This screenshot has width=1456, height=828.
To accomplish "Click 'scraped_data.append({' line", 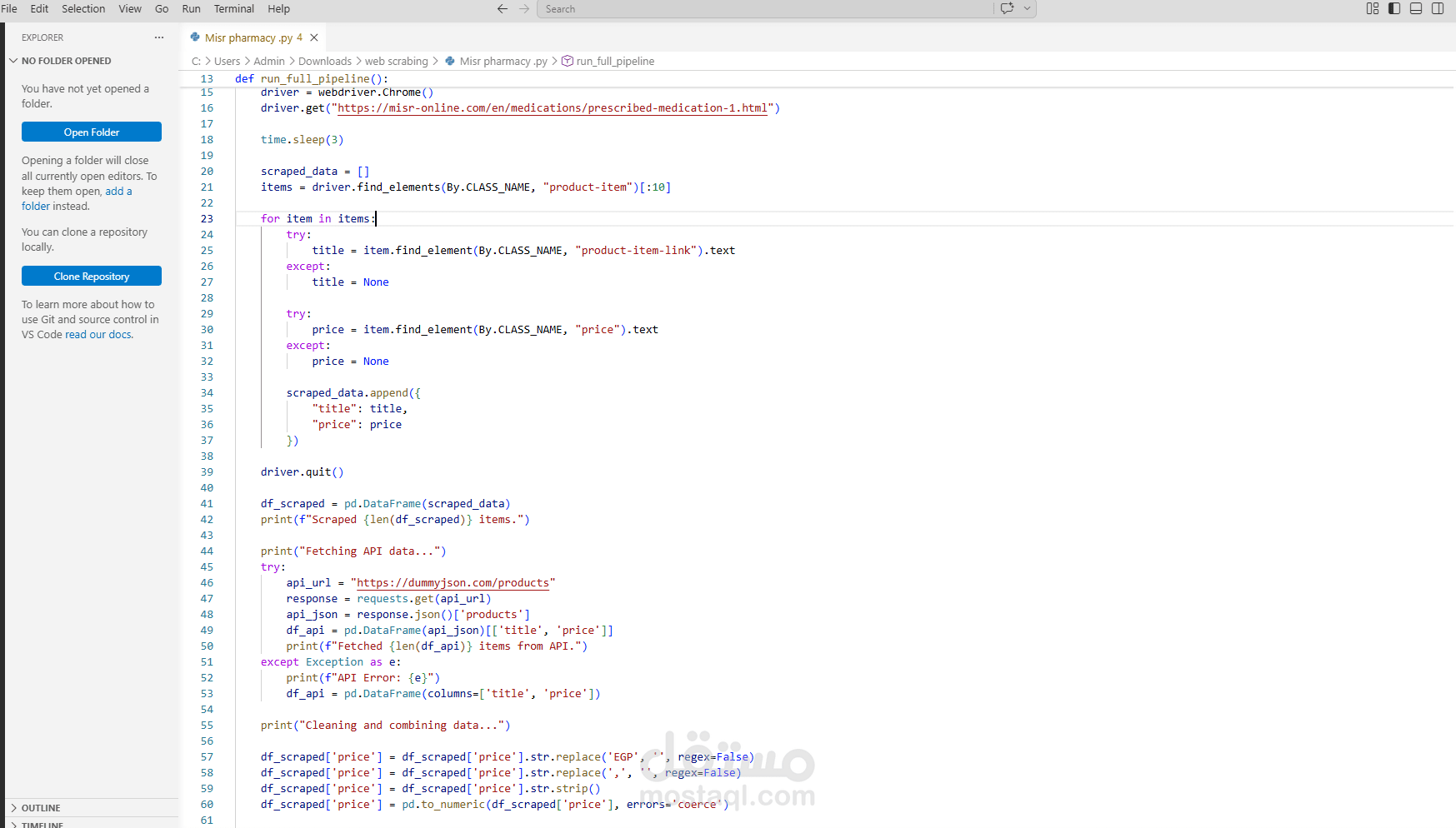I will 353,393.
